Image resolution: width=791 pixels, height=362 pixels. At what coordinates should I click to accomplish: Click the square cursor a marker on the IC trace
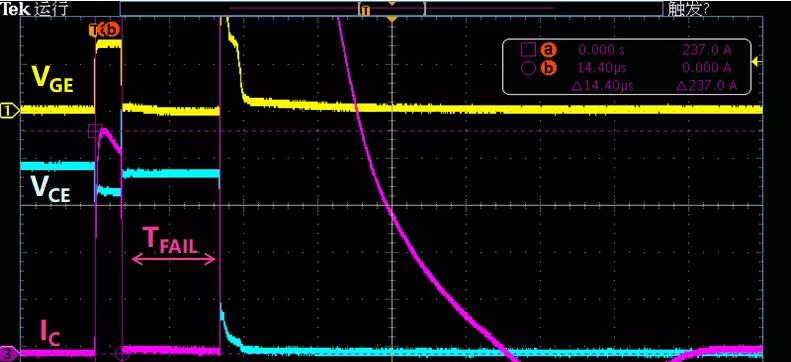[95, 131]
